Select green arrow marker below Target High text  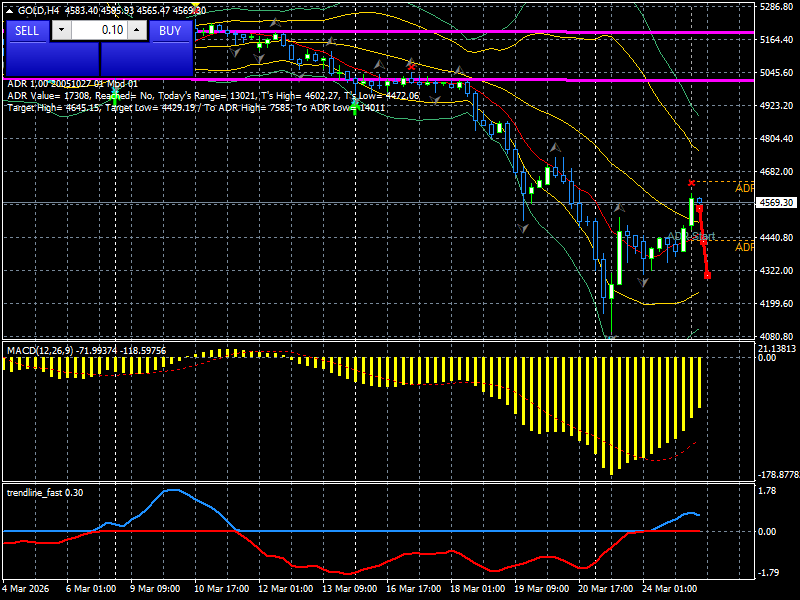(x=355, y=108)
